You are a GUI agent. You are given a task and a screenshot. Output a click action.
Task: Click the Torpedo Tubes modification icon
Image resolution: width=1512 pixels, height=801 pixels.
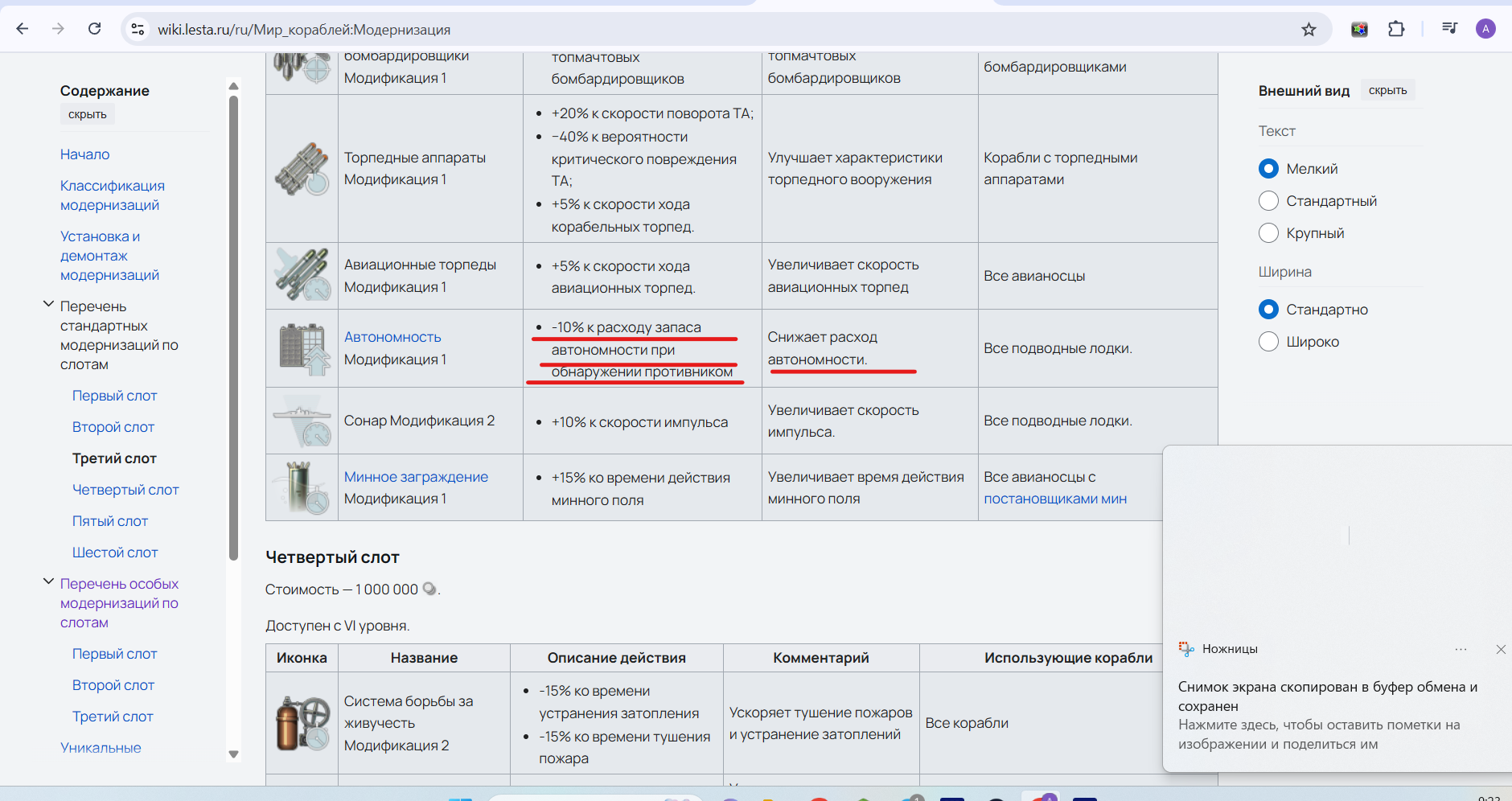pyautogui.click(x=302, y=169)
